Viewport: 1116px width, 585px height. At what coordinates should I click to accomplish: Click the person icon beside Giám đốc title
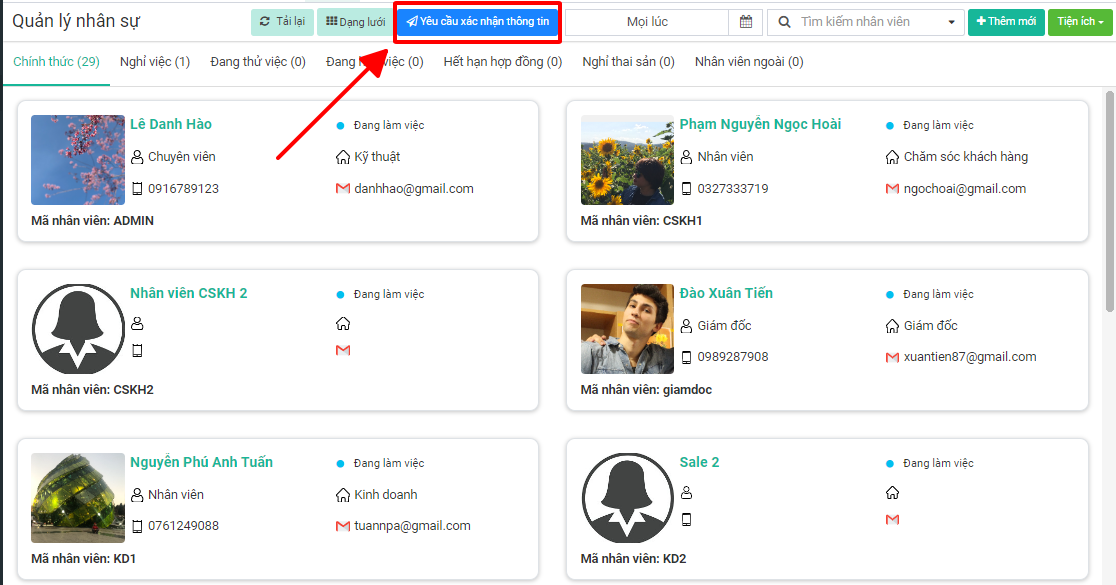[686, 326]
